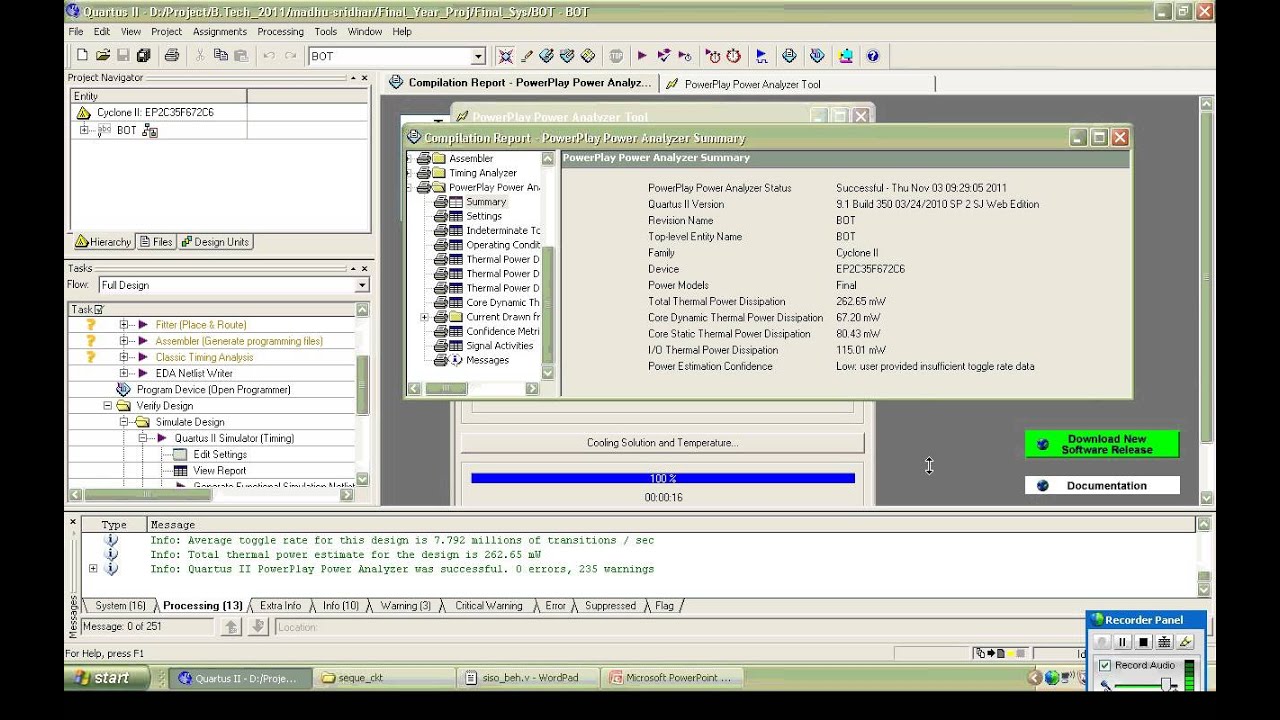Switch to Microsoft PowerPoint taskbar button
The height and width of the screenshot is (720, 1280).
(x=670, y=678)
